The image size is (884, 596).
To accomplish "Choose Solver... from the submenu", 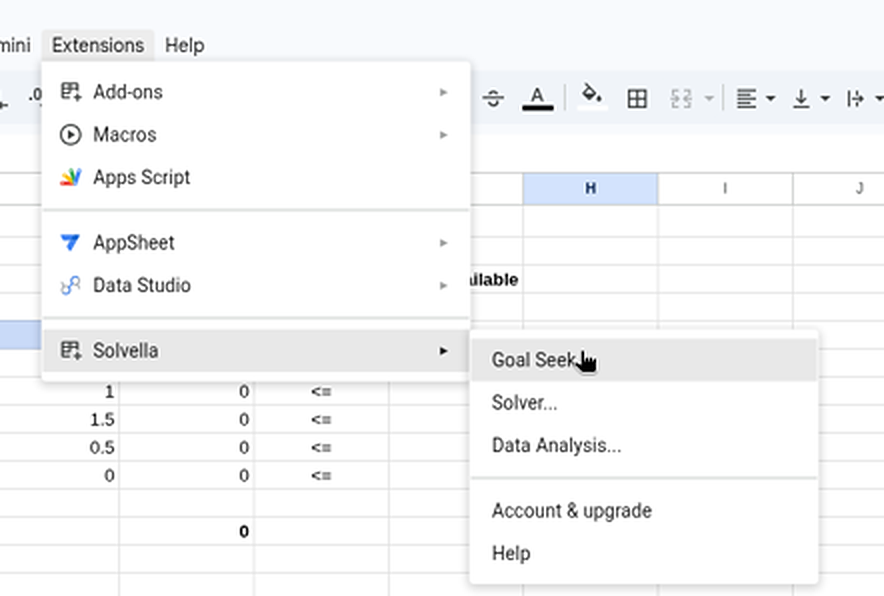I will click(643, 403).
